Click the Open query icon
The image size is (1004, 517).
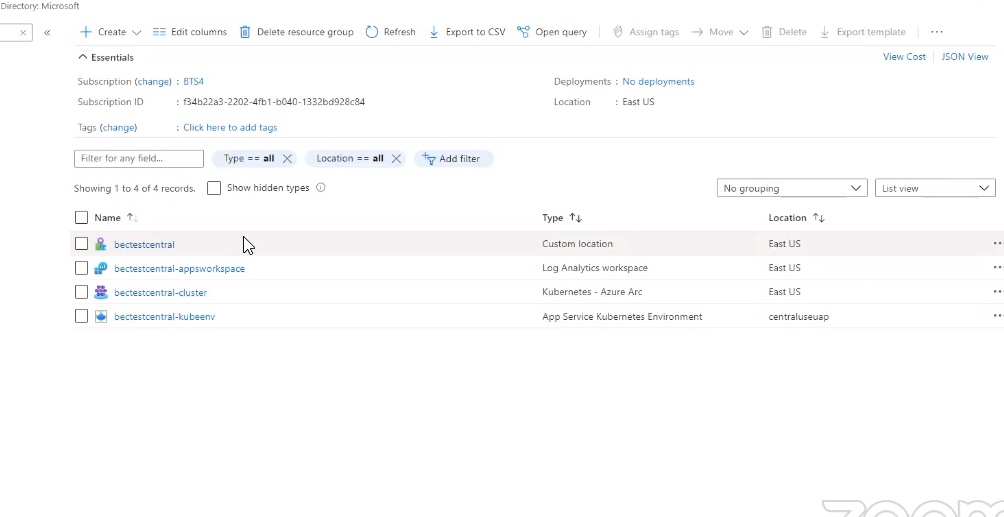tap(523, 31)
